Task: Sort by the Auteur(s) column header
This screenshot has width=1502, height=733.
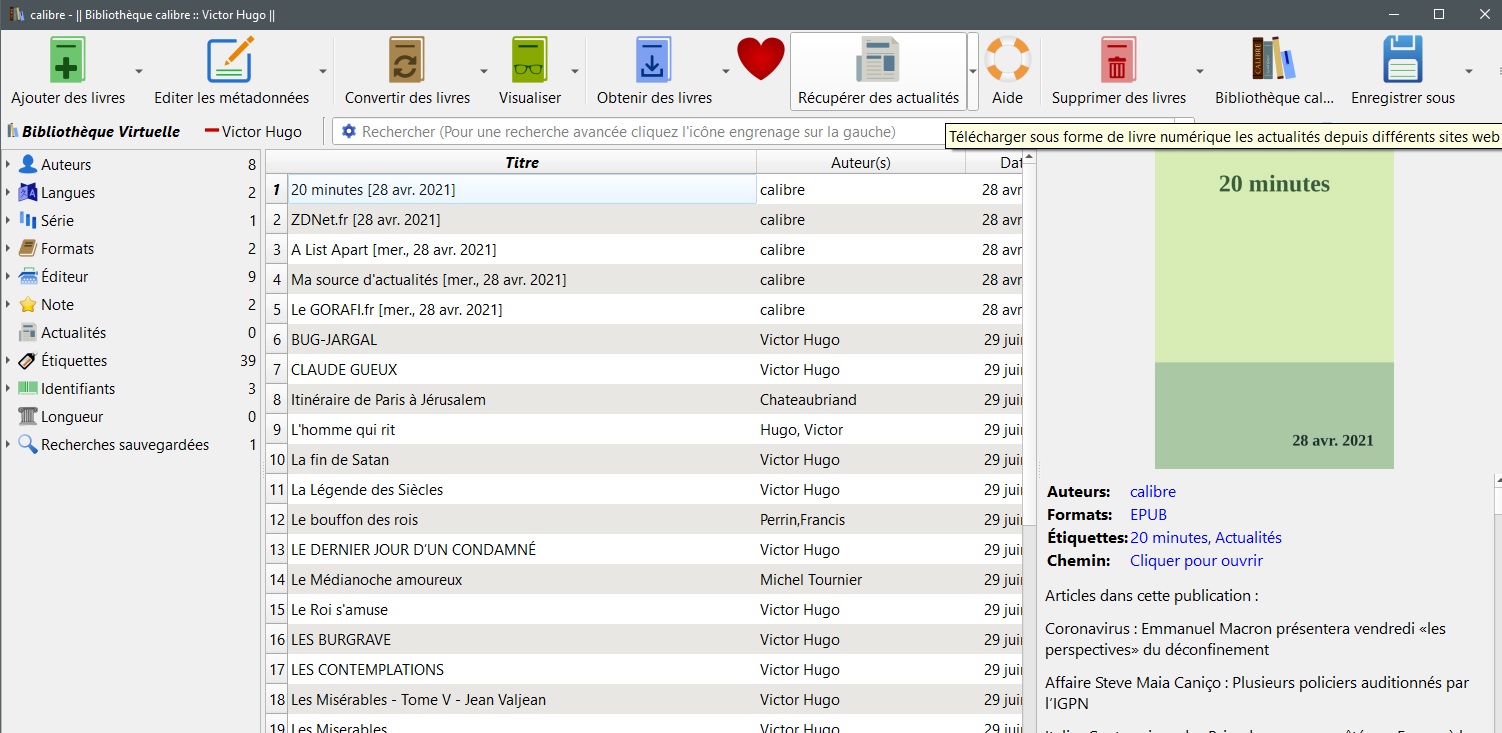Action: click(x=861, y=162)
